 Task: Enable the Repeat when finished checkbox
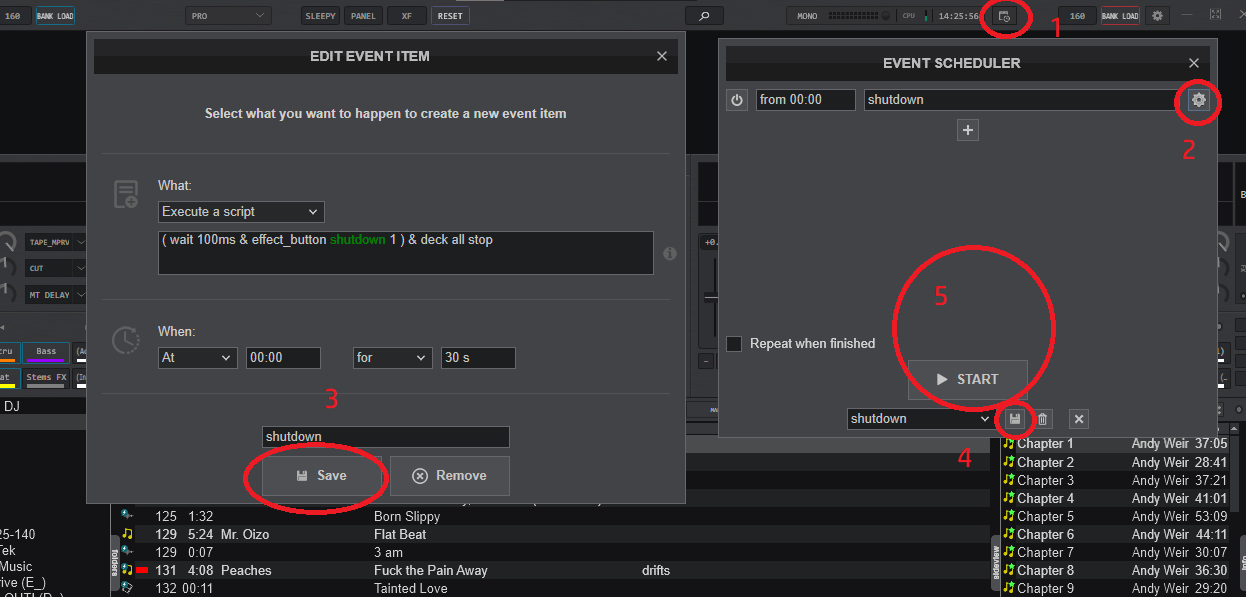point(734,343)
